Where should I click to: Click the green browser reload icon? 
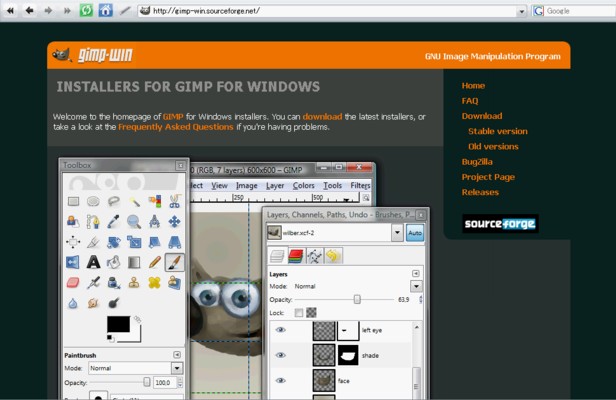[86, 10]
